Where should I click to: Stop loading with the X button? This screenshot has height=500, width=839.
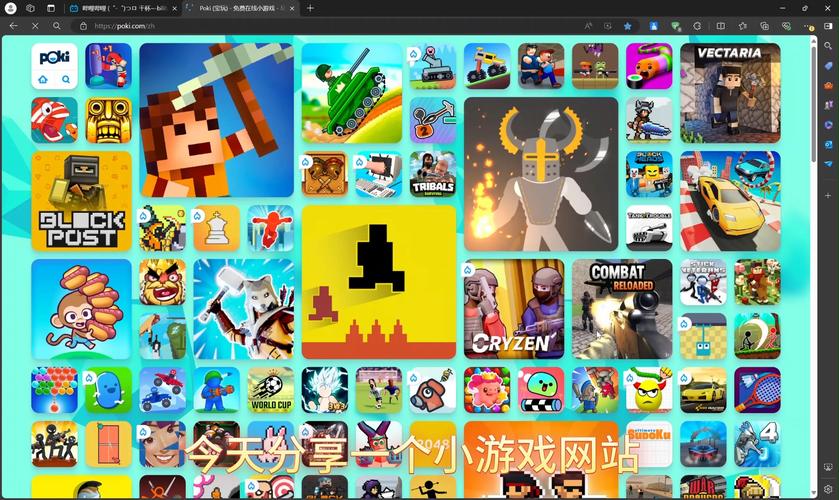coord(35,26)
